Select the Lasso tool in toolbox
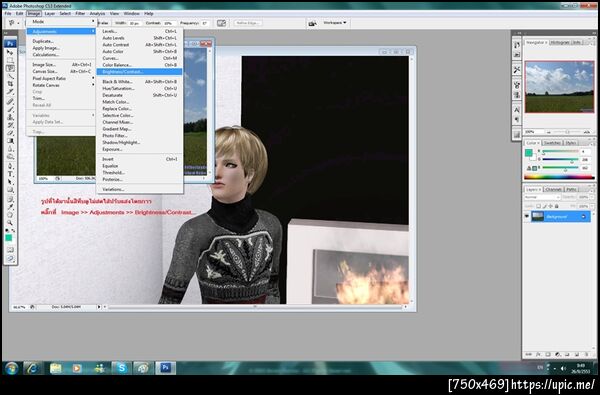 click(x=10, y=68)
